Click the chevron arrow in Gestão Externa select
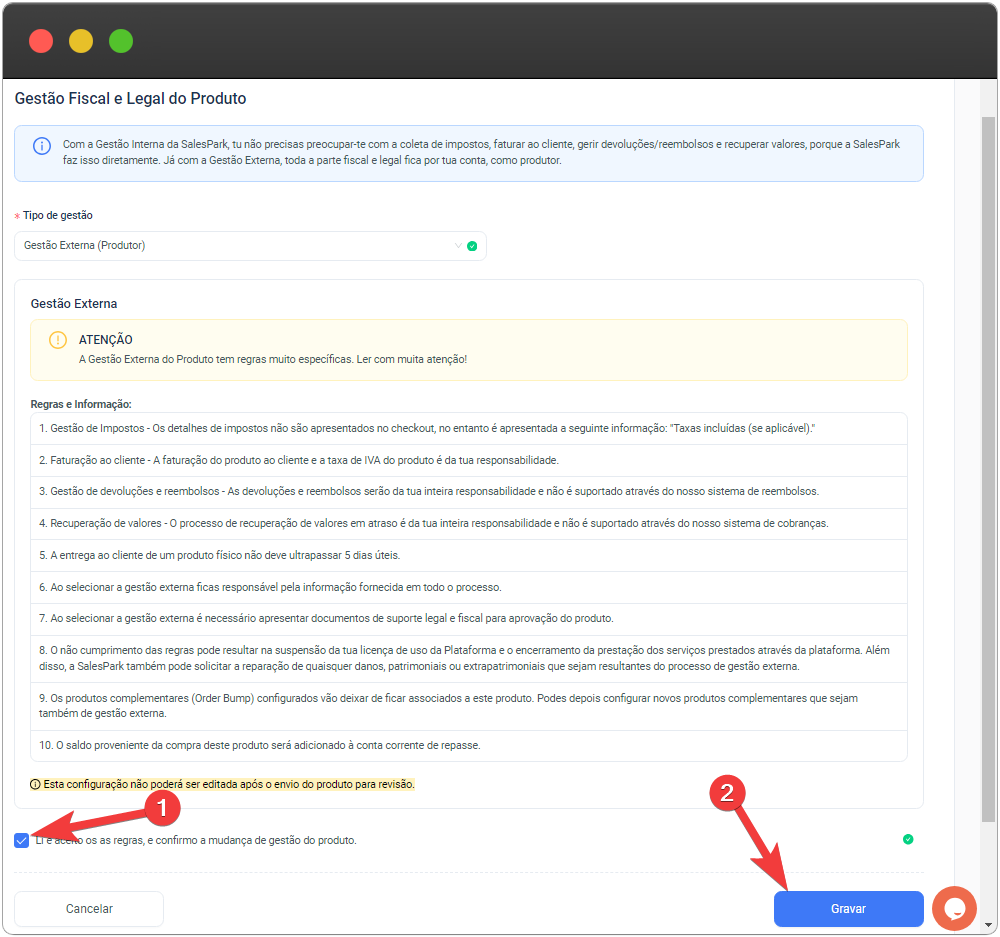The height and width of the screenshot is (937, 1000). click(458, 246)
